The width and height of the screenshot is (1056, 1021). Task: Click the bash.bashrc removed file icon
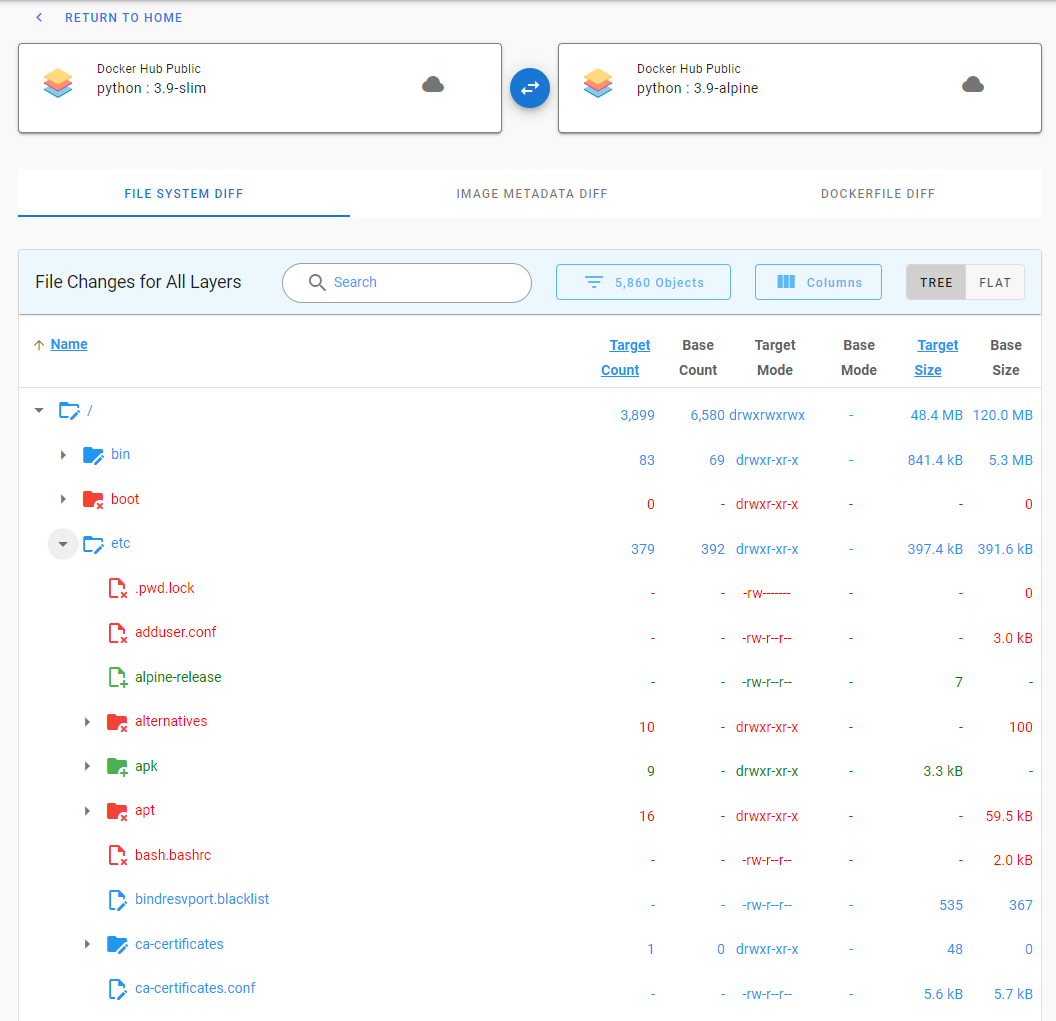(x=118, y=855)
